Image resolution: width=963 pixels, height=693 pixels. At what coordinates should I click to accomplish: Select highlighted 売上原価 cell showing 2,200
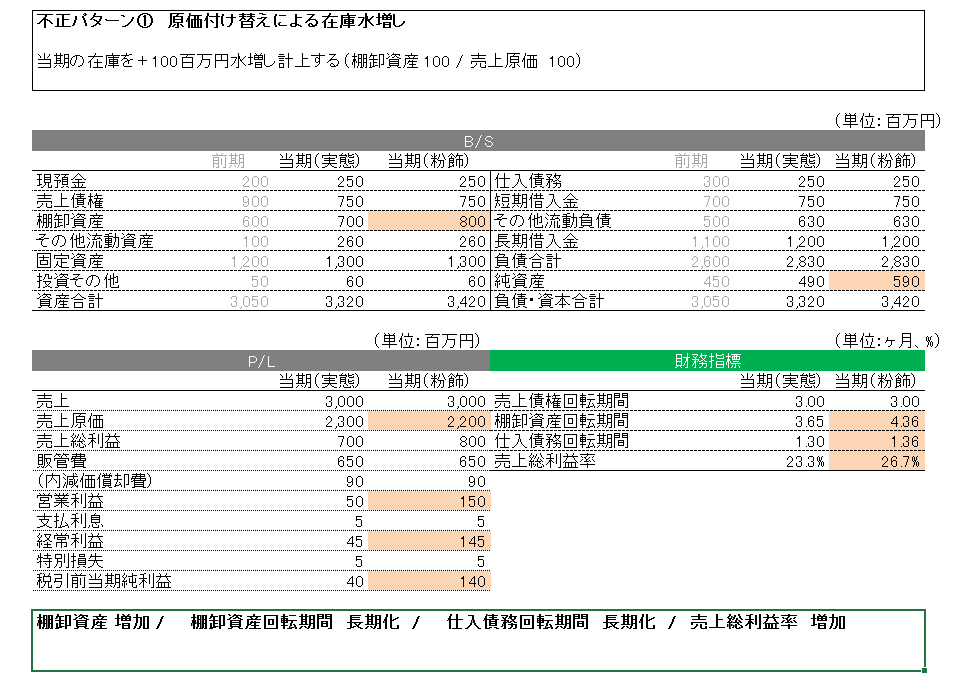428,421
